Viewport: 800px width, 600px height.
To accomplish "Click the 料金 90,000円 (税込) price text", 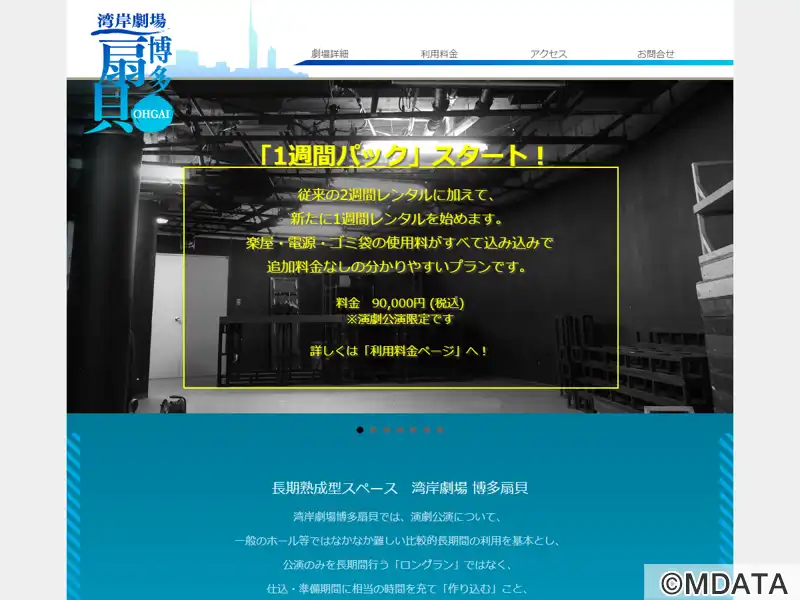I will pos(400,303).
